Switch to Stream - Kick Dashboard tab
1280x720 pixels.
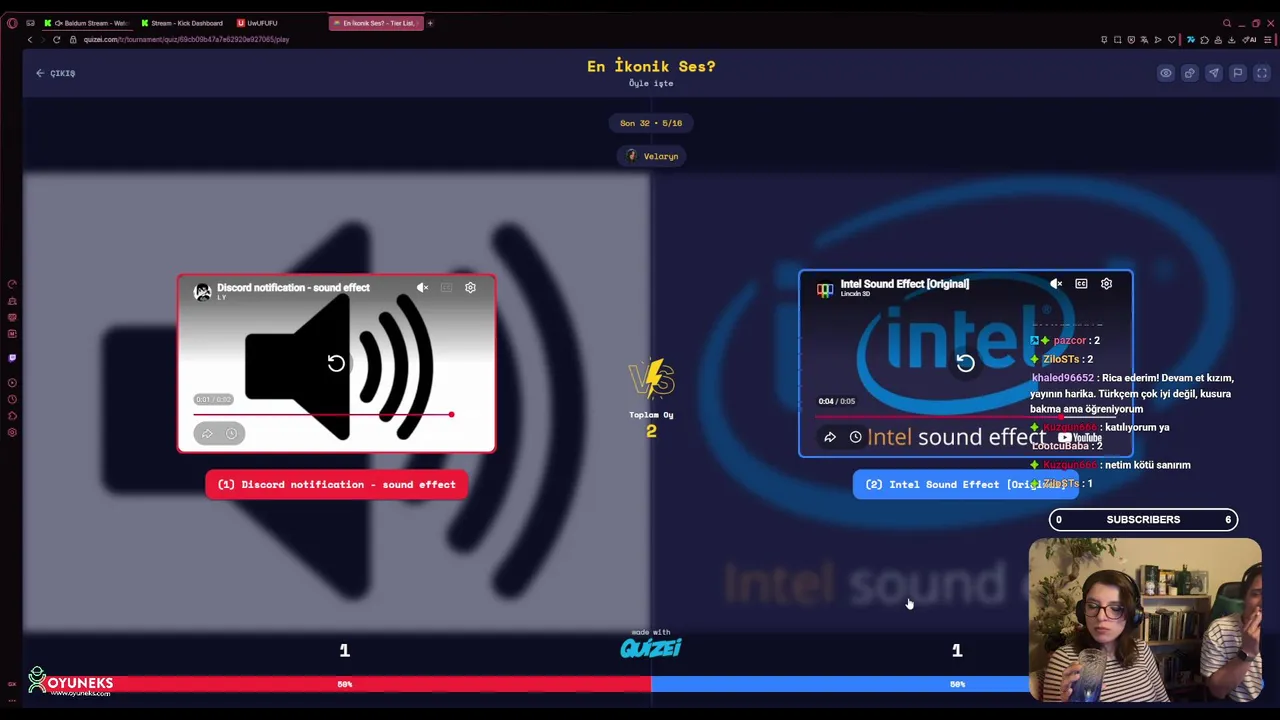(x=184, y=23)
